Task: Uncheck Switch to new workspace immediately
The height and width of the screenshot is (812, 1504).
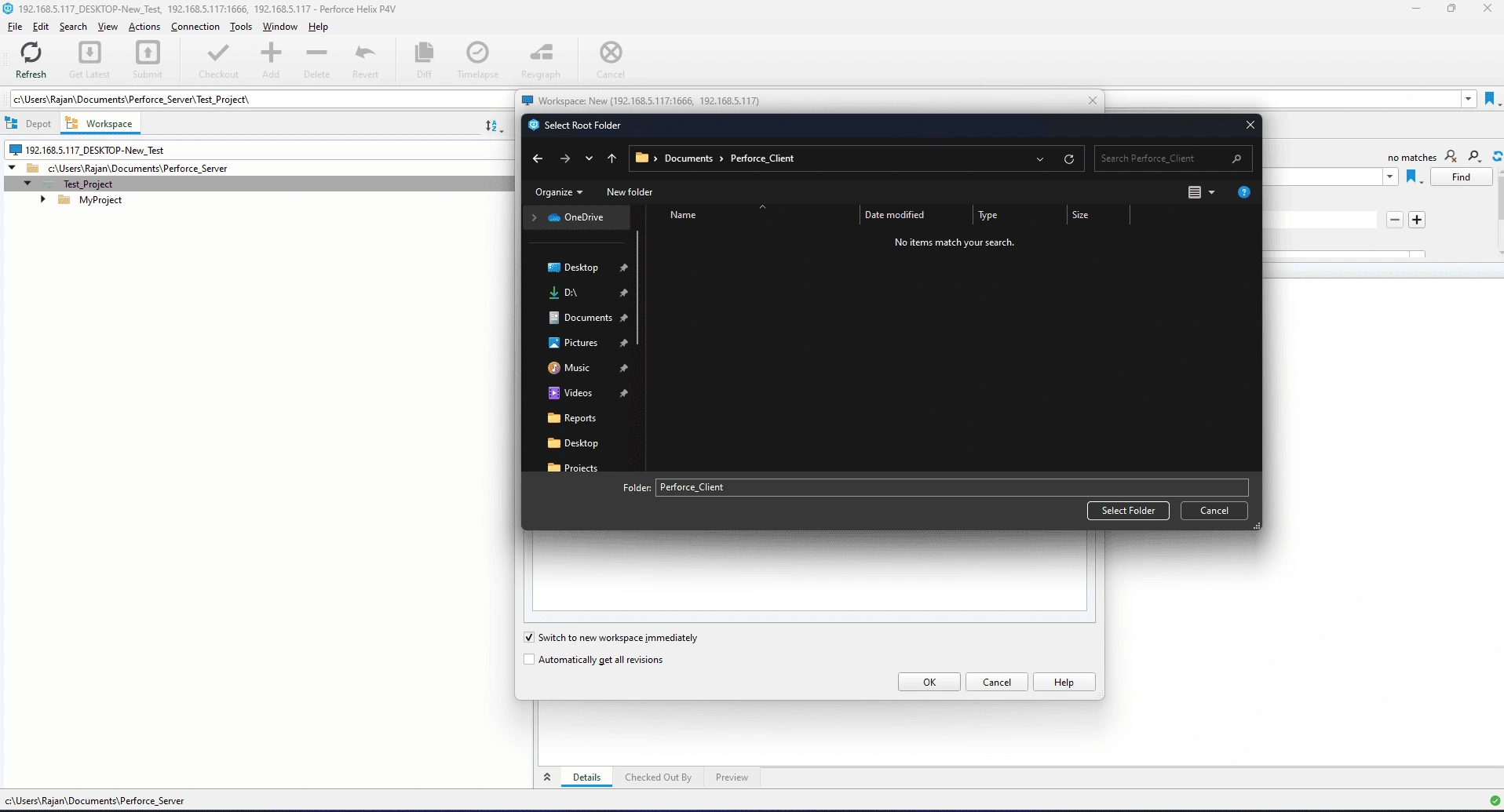Action: pos(529,638)
